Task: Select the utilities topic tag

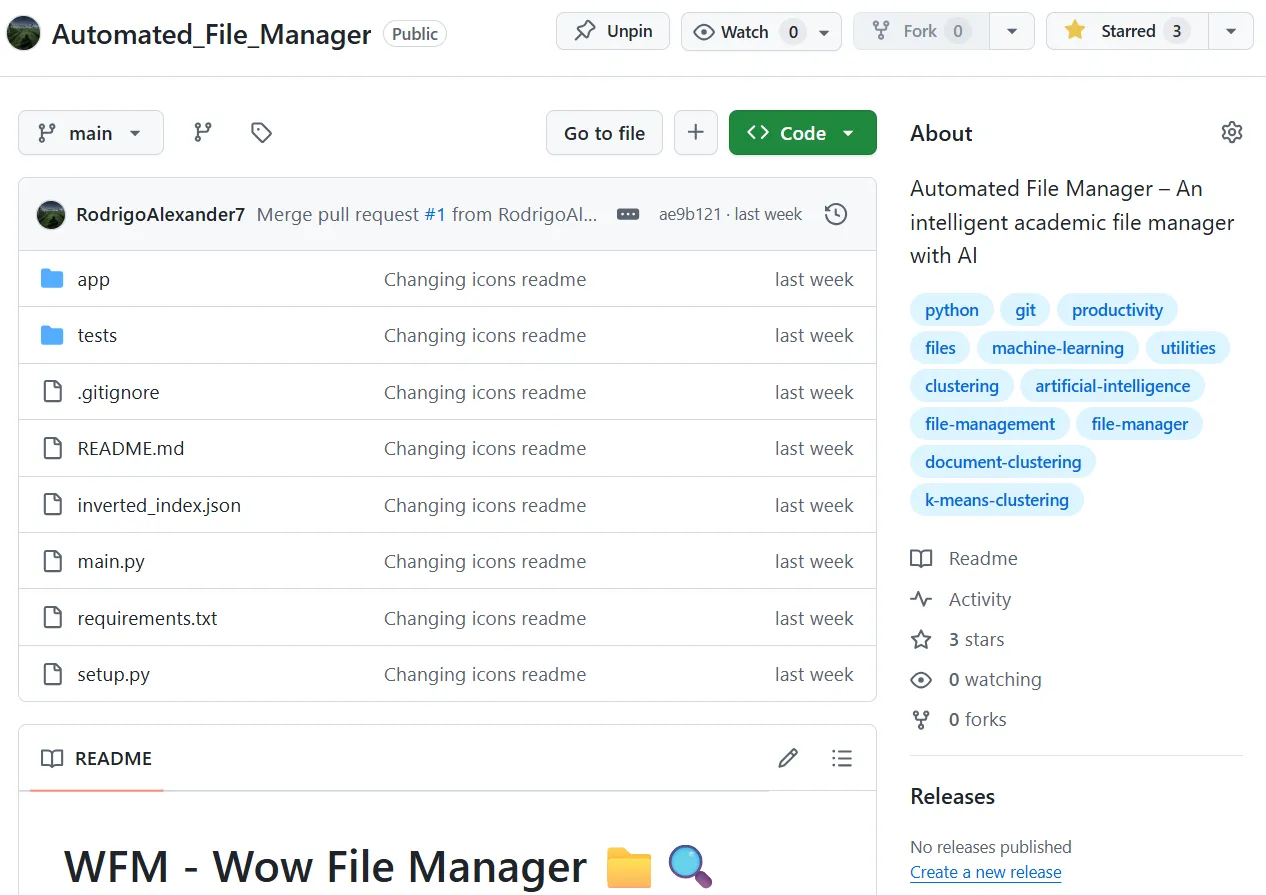Action: [1188, 348]
